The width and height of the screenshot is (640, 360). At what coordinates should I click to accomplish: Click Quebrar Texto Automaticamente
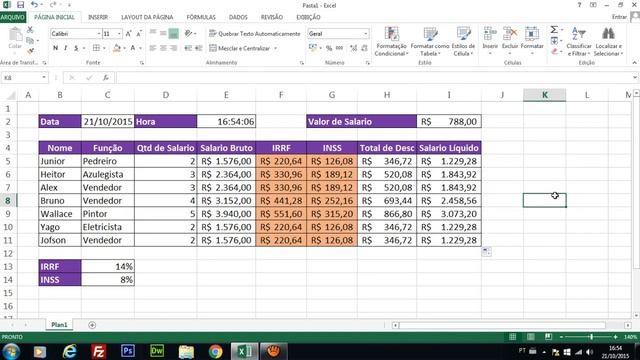click(255, 33)
